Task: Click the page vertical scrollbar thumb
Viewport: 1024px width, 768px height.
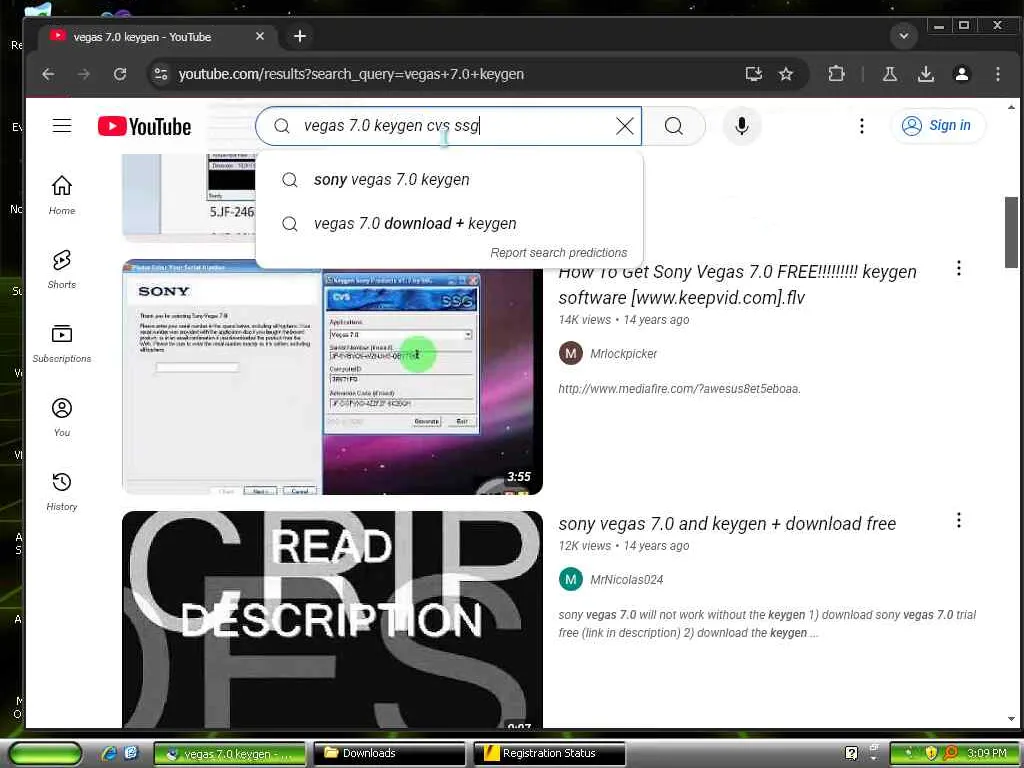Action: [x=1011, y=232]
